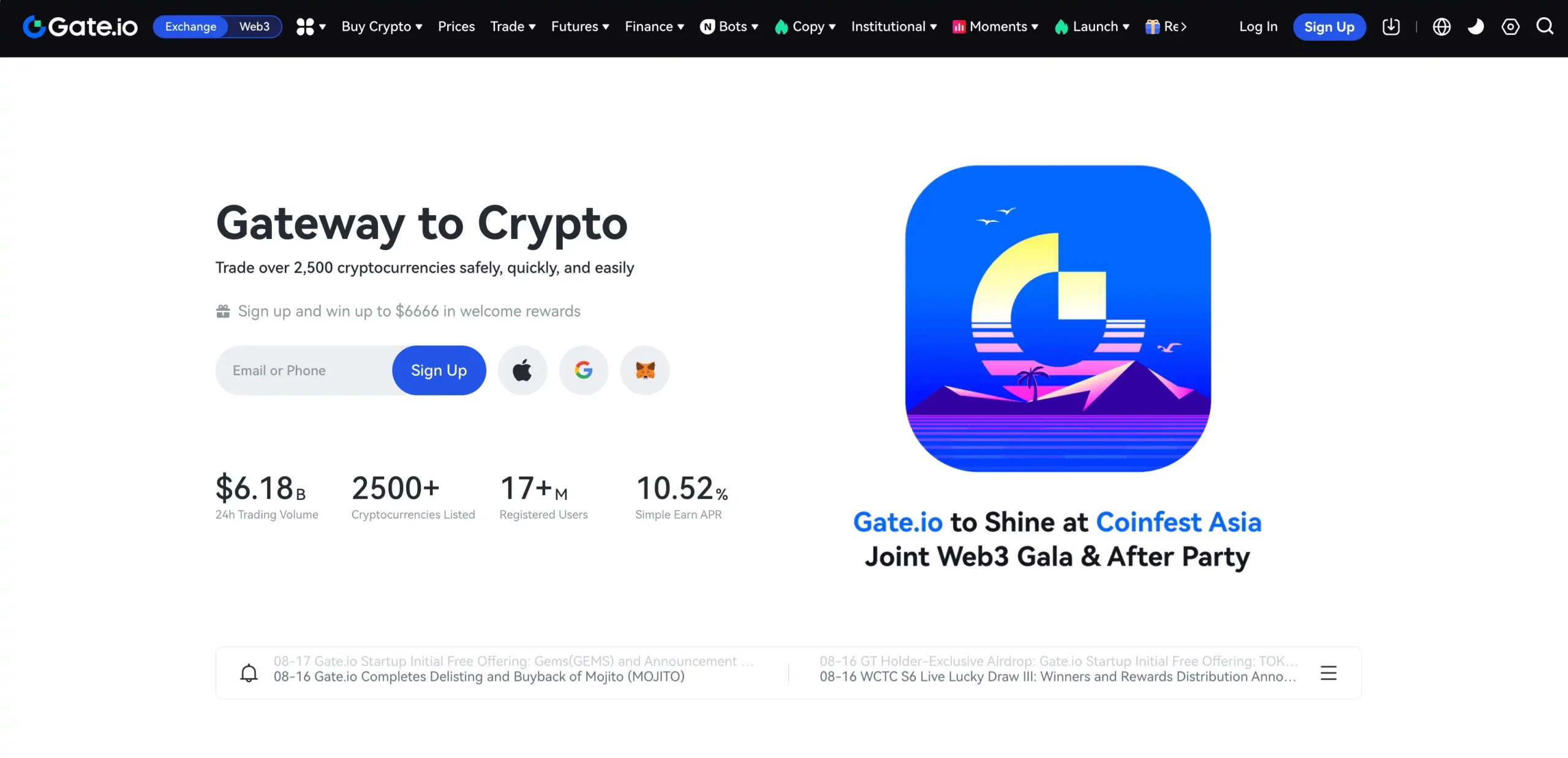Viewport: 1568px width, 758px height.
Task: Open the Futures dropdown menu
Action: [x=579, y=27]
